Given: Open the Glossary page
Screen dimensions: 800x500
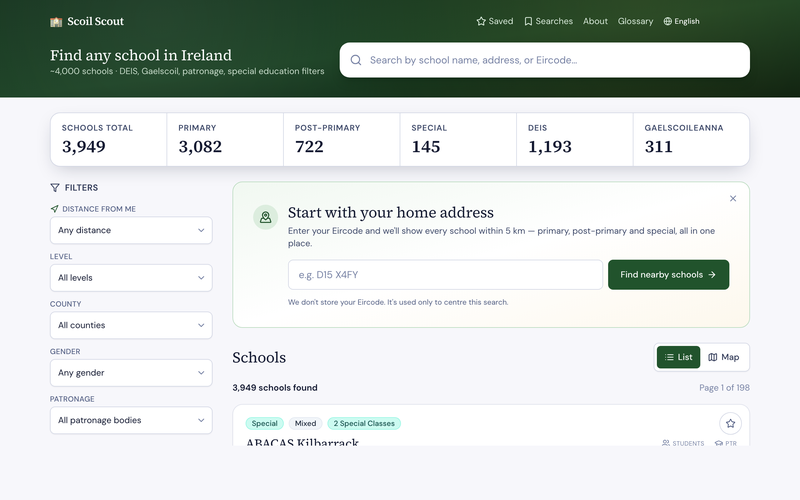Looking at the screenshot, I should pos(635,21).
